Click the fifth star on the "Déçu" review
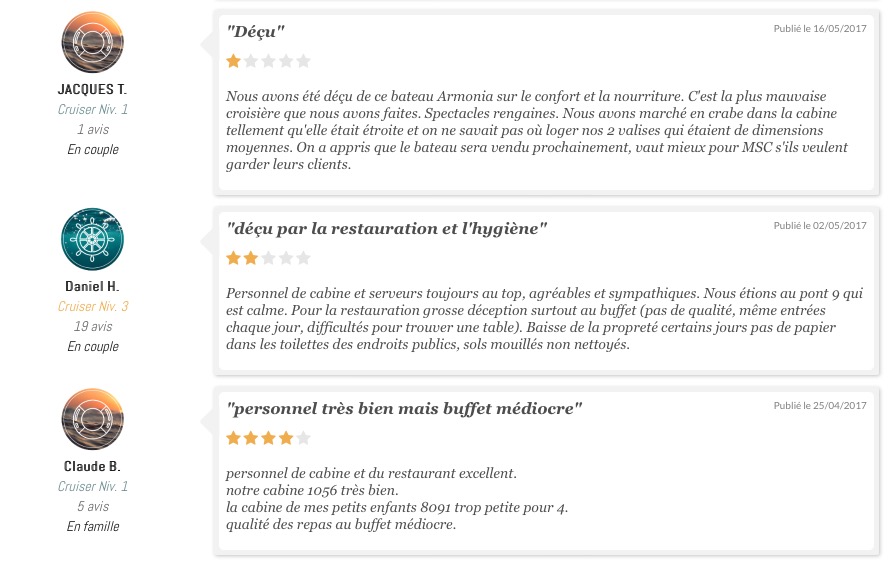 coord(303,61)
